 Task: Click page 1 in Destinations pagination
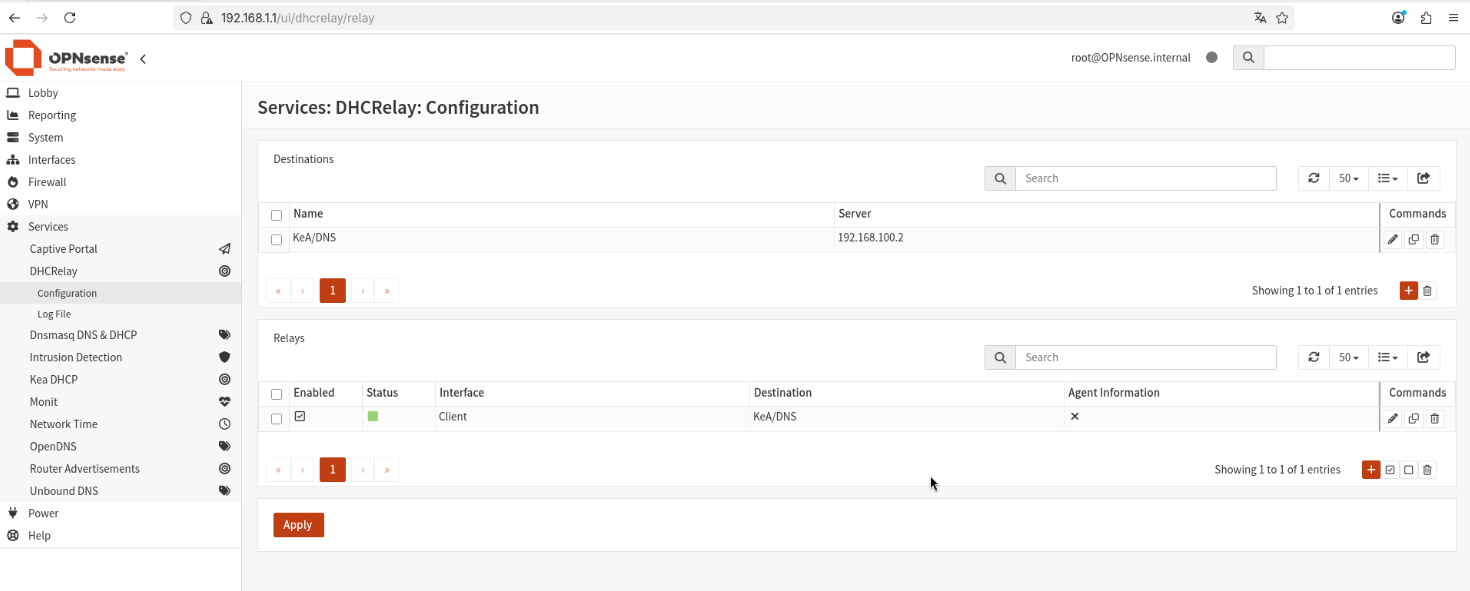point(332,290)
